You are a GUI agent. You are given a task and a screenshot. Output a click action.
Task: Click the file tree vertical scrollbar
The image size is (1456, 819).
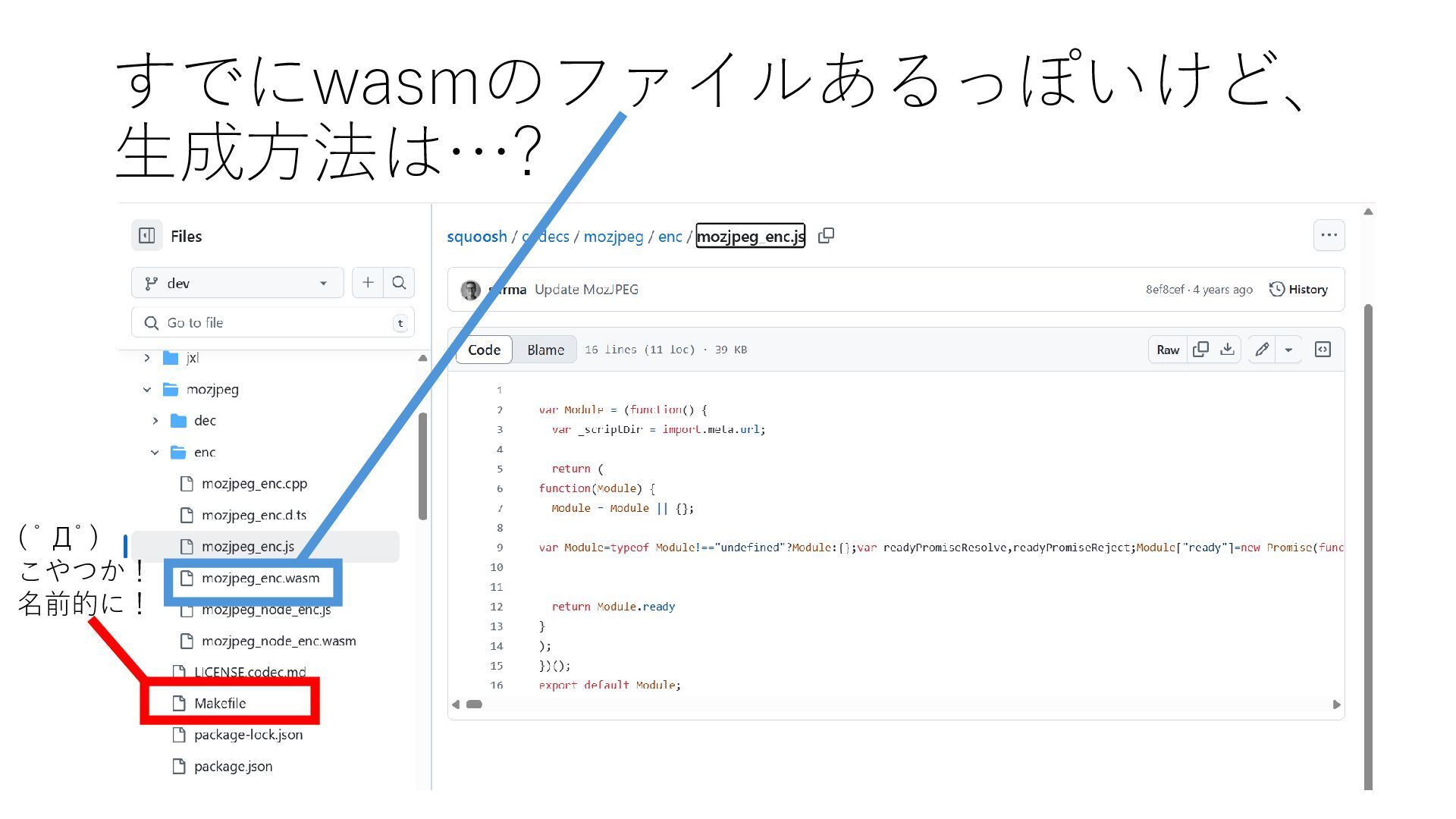click(x=422, y=466)
